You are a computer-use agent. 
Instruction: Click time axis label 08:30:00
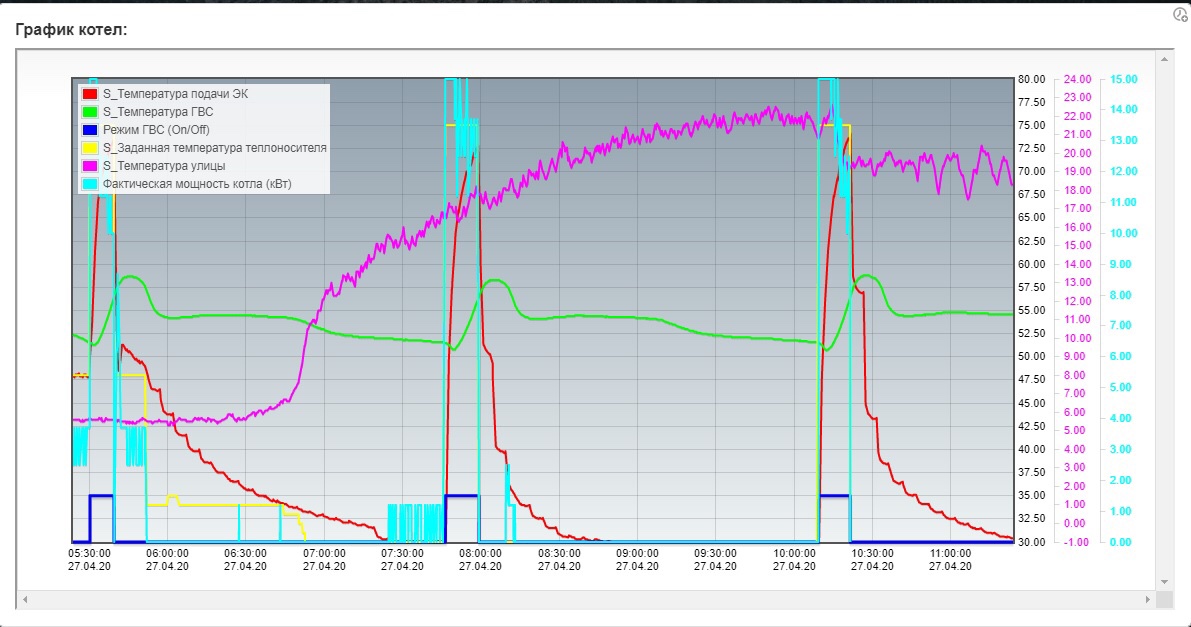[x=560, y=553]
